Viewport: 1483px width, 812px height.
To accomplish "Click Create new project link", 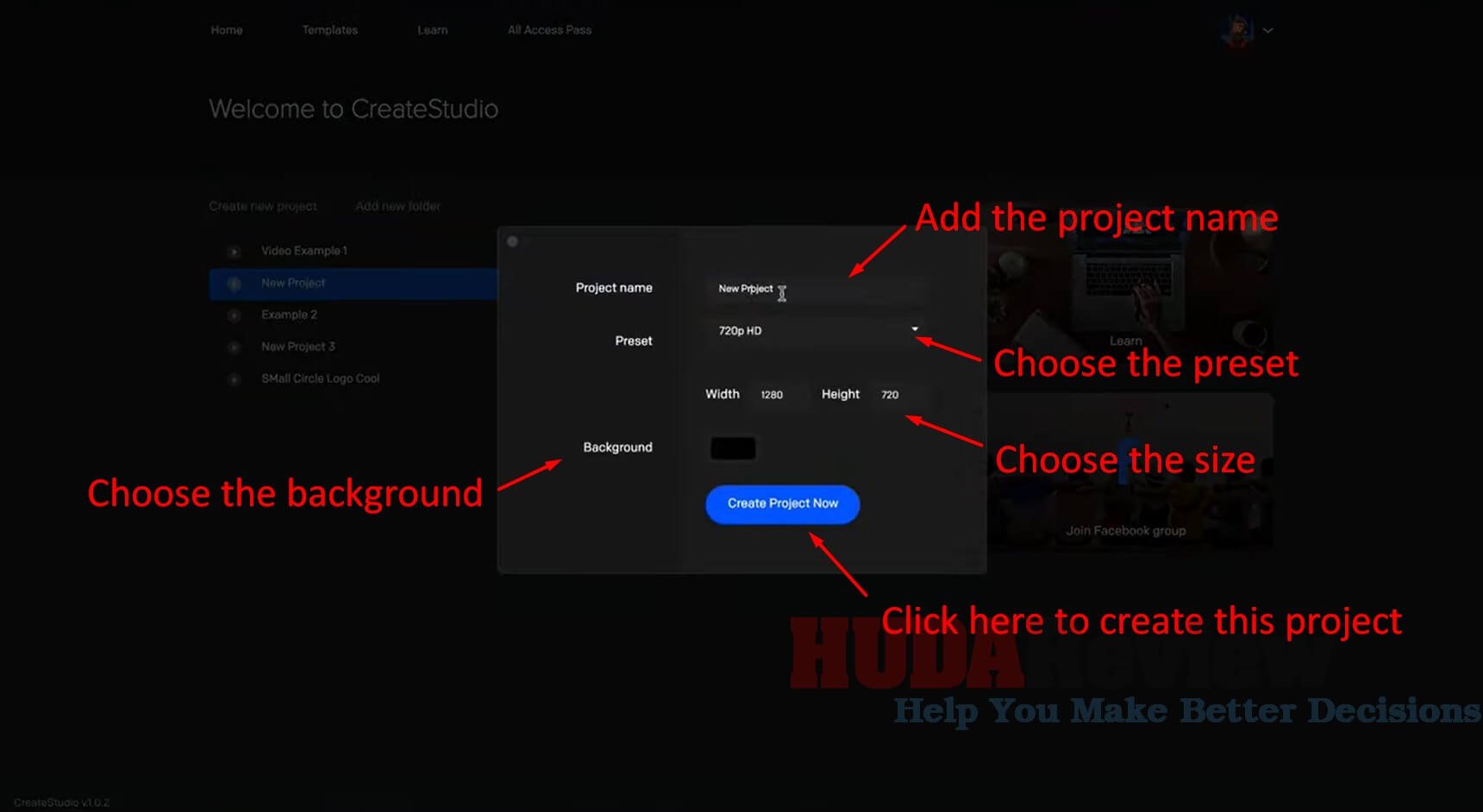I will point(263,206).
